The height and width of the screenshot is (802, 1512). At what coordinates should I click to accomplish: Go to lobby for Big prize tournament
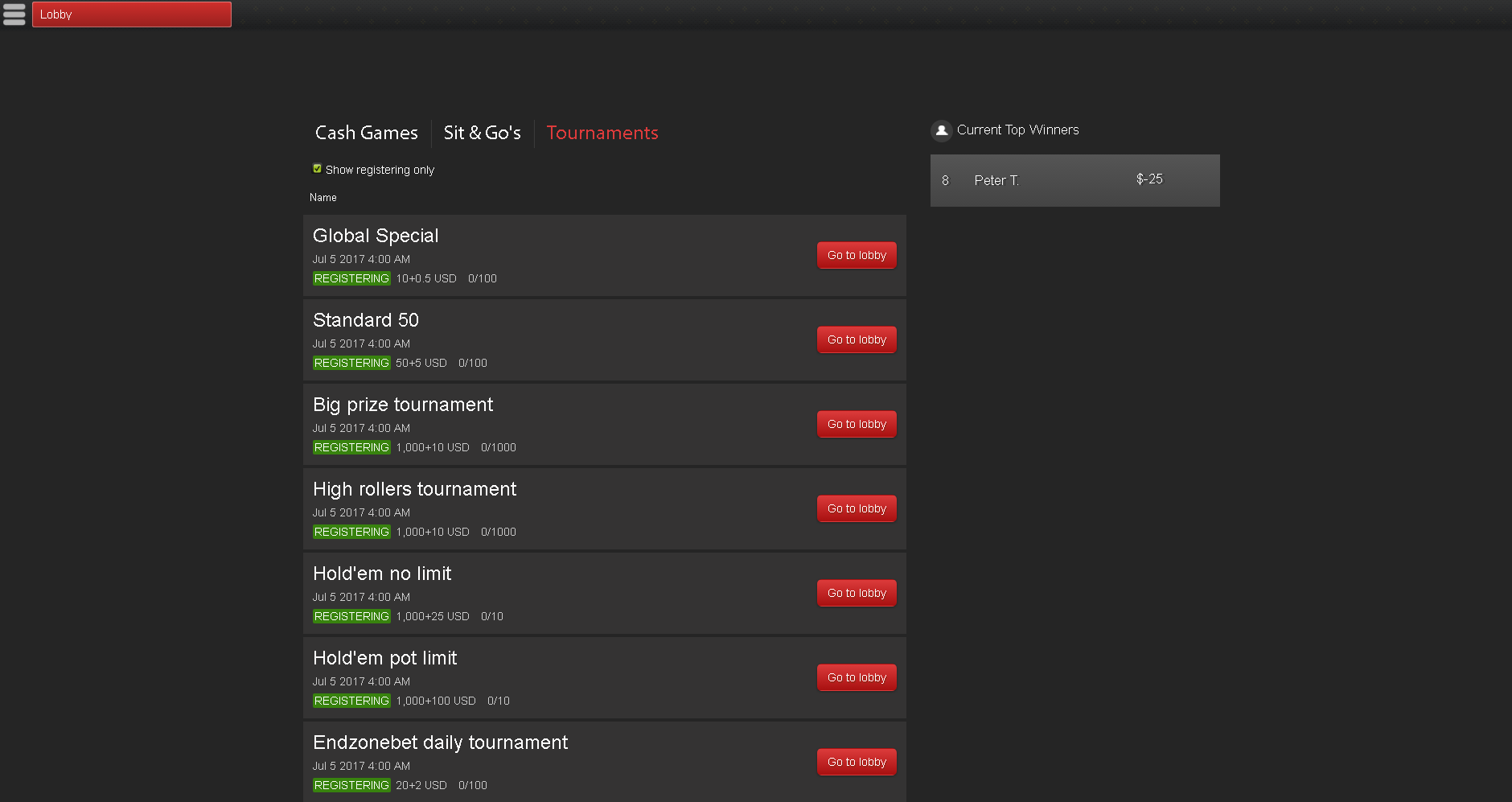pyautogui.click(x=857, y=424)
